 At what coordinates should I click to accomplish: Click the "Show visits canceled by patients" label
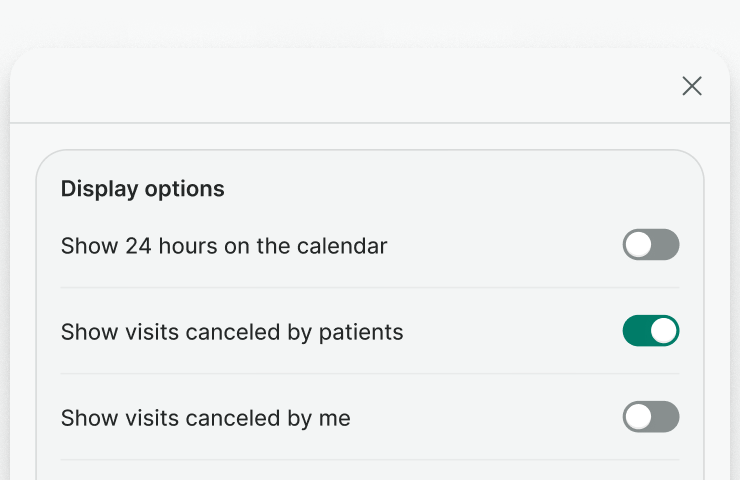[232, 331]
